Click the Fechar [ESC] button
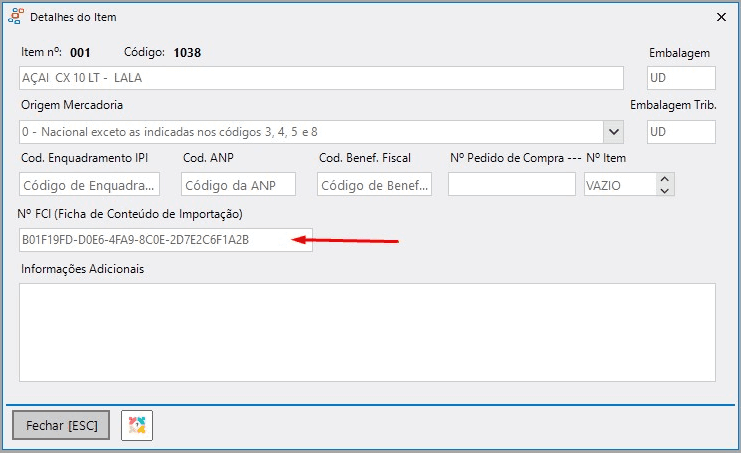 click(61, 425)
